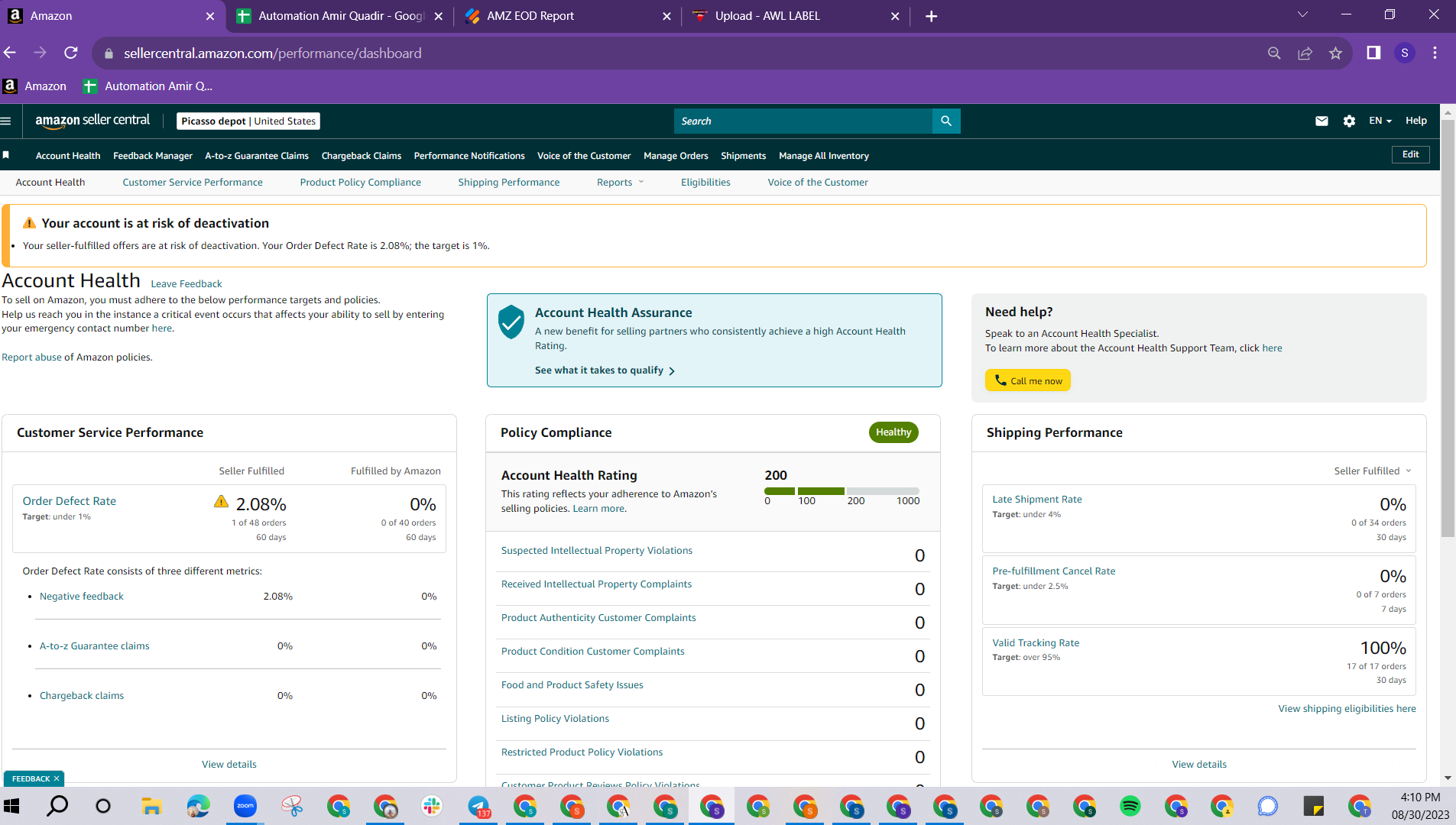This screenshot has height=825, width=1456.
Task: Open Feedback Manager in the favorites bar
Action: point(153,155)
